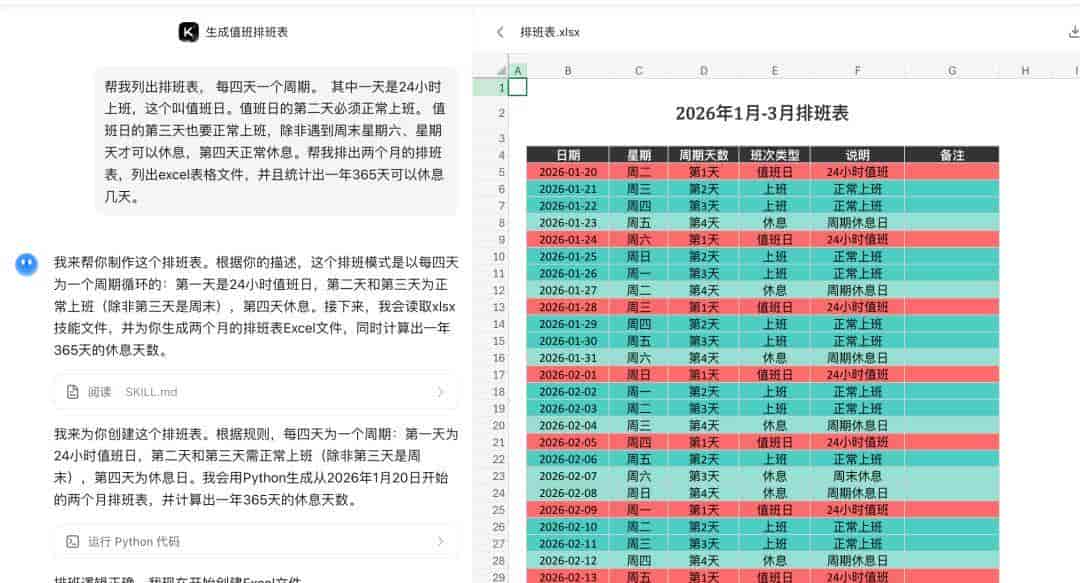Select row 13 header
The width and height of the screenshot is (1080, 583).
point(491,307)
